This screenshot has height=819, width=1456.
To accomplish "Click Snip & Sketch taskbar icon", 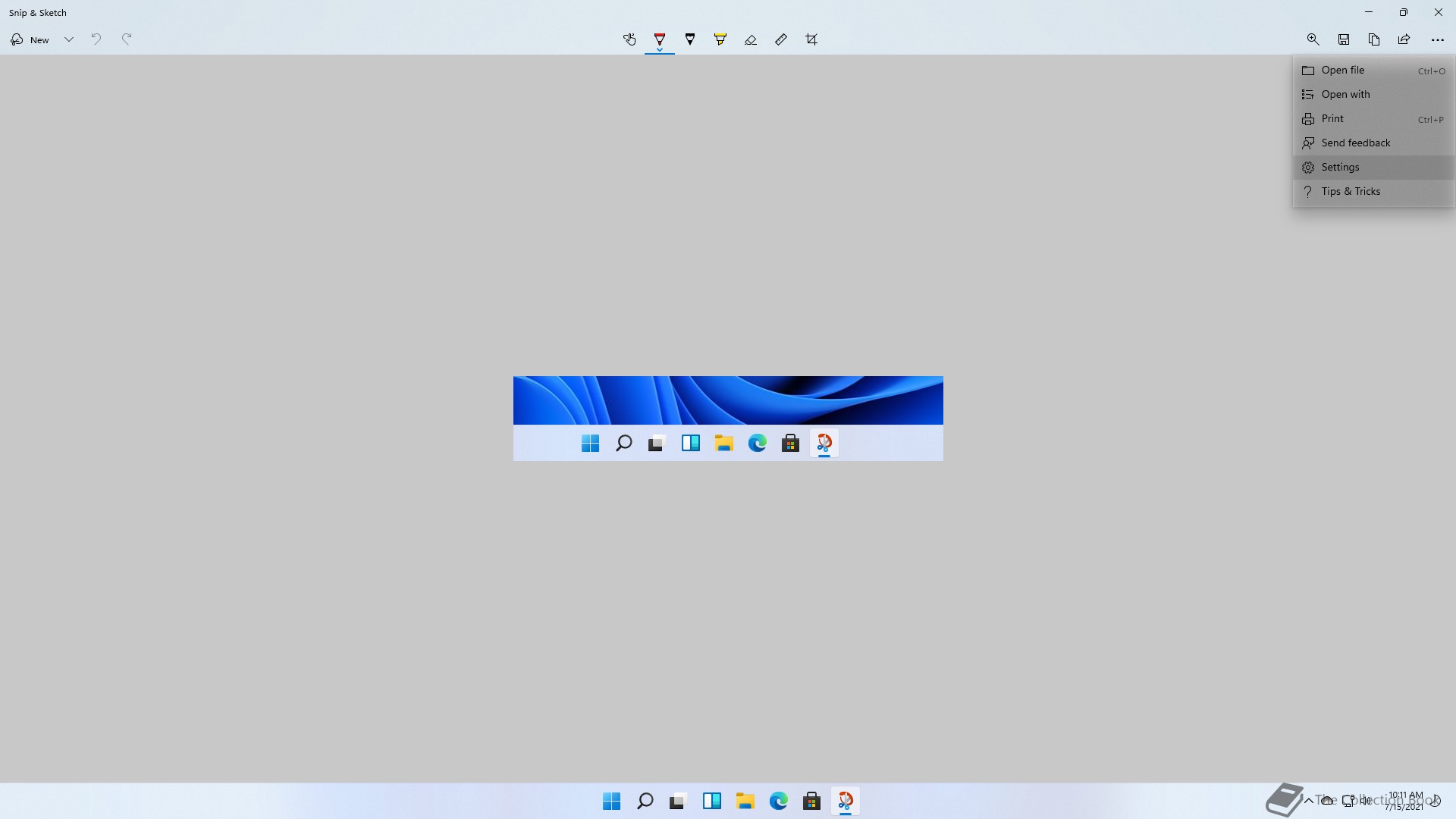I will click(845, 801).
